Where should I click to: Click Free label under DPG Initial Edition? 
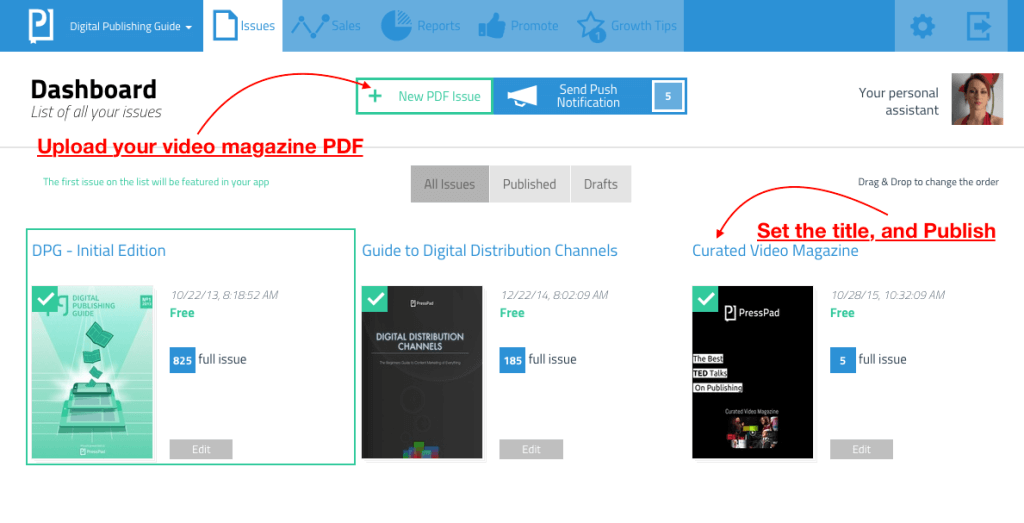tap(182, 313)
